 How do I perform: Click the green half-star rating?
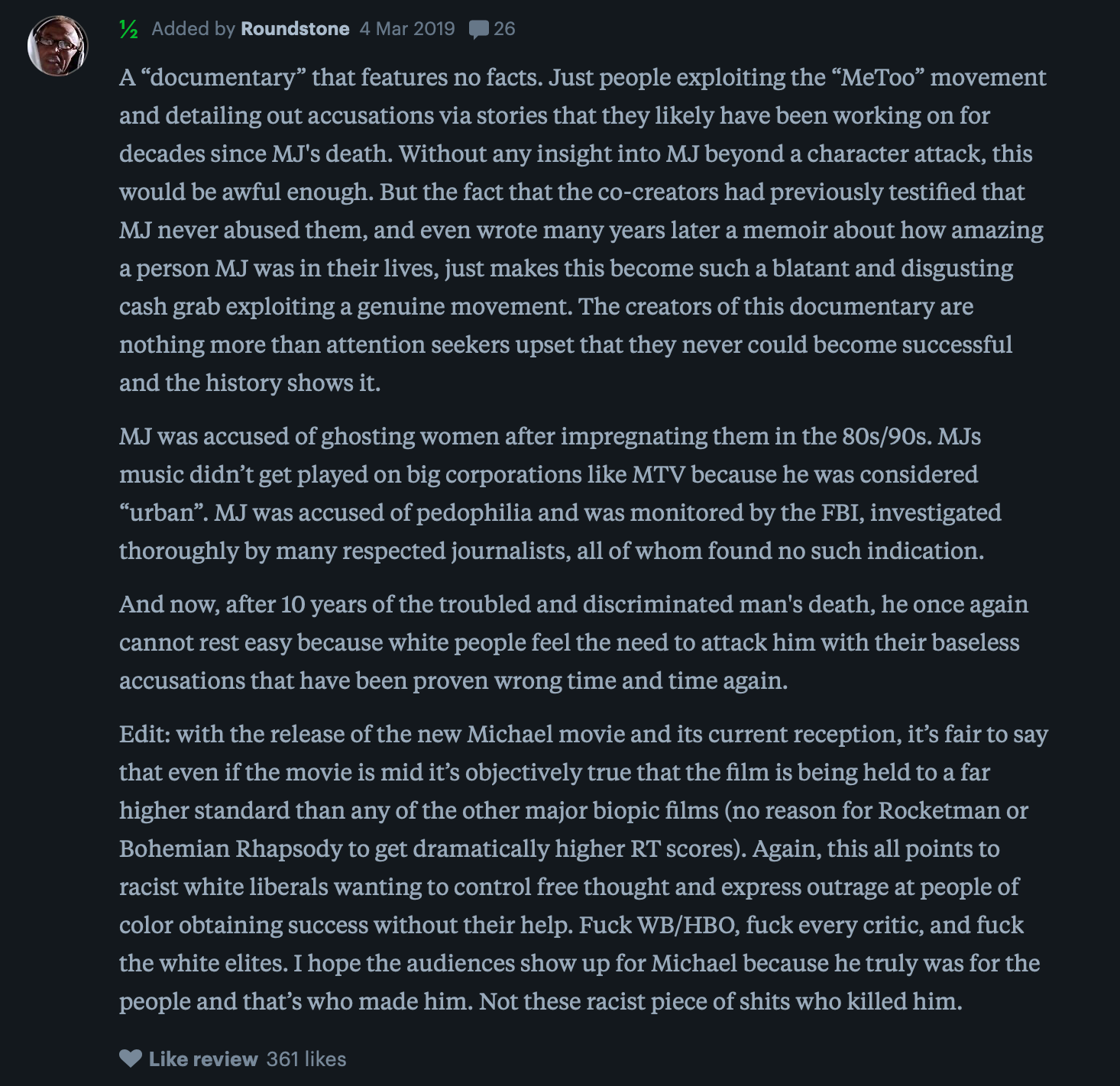[128, 29]
